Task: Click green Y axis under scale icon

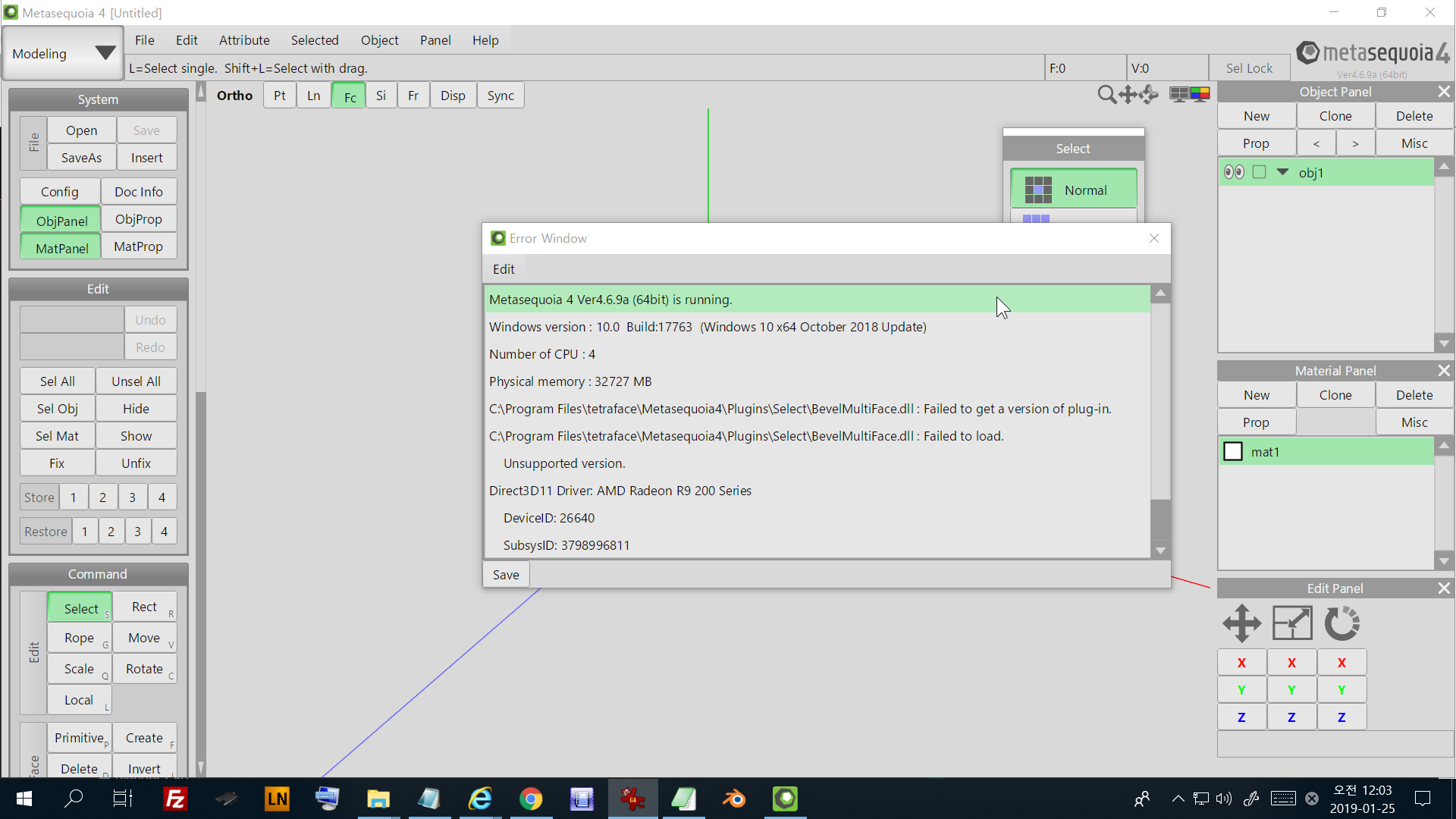Action: (1291, 689)
